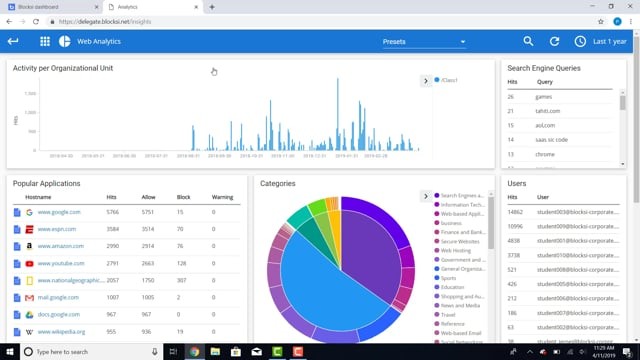This screenshot has height=360, width=640.
Task: Toggle the Information Tech category legend item
Action: [459, 205]
